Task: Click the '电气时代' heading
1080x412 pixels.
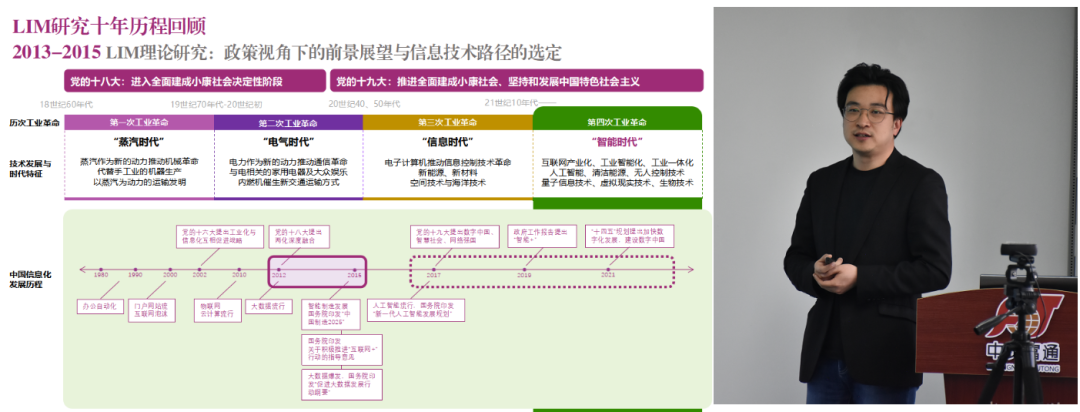Action: click(x=289, y=142)
